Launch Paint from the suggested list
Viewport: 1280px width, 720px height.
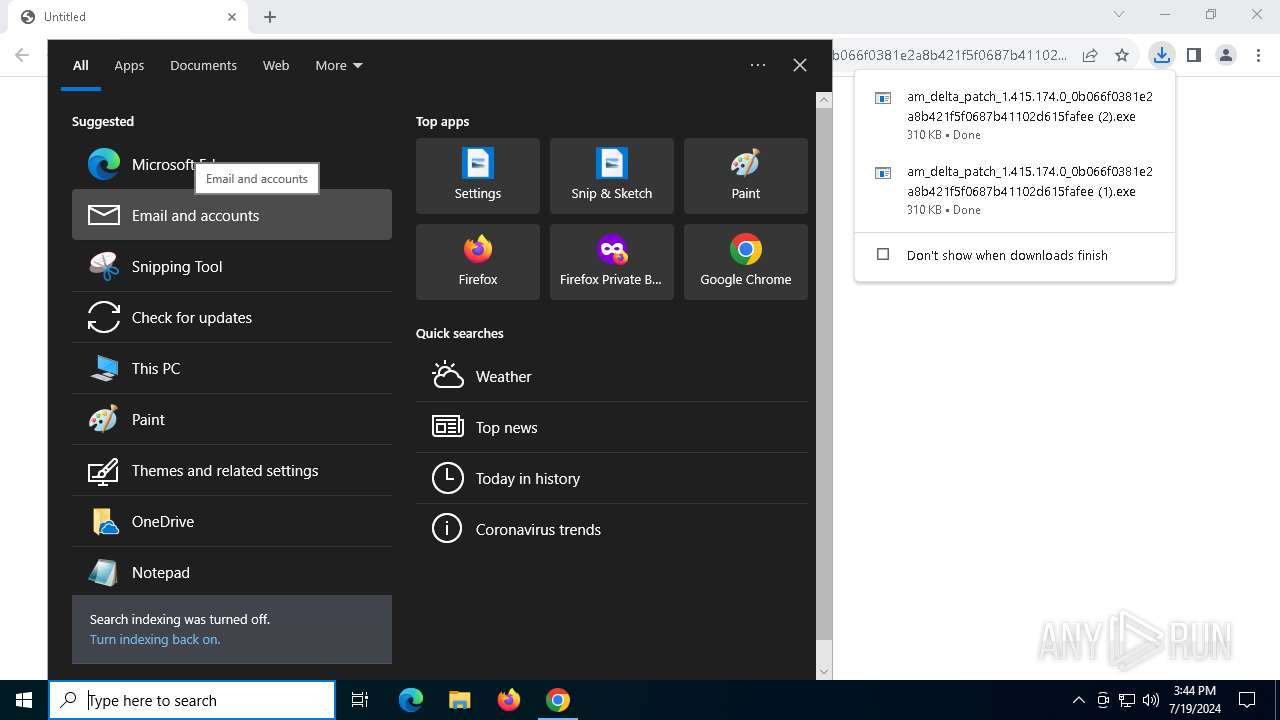[x=232, y=419]
